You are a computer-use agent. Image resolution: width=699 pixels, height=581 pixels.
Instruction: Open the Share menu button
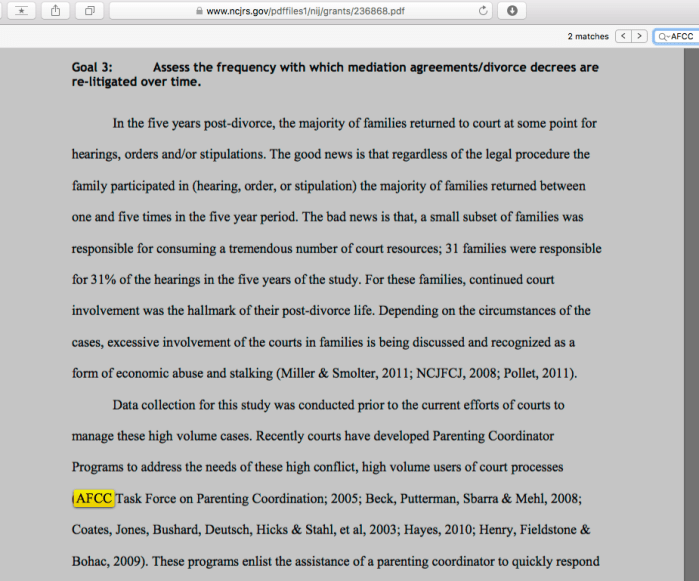click(55, 11)
